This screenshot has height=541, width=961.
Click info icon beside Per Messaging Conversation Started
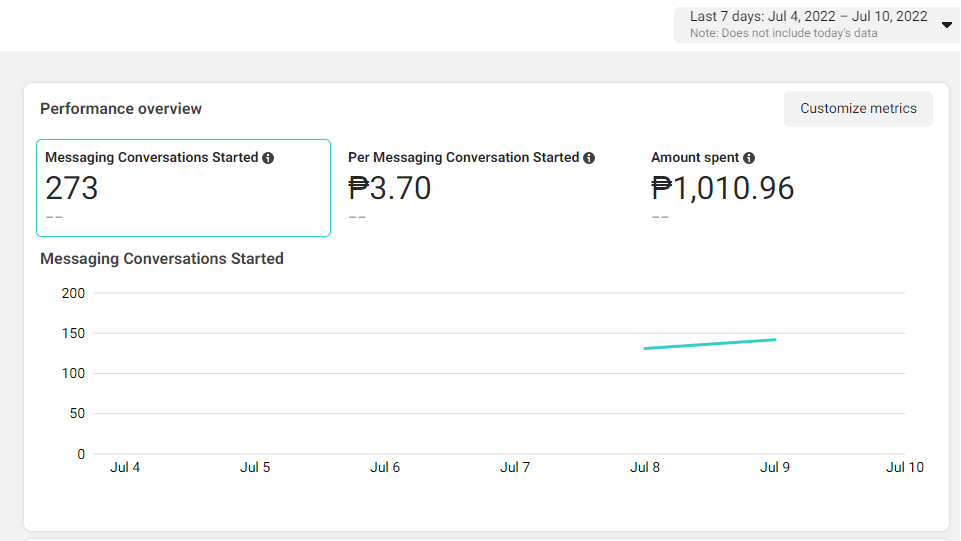[x=589, y=158]
